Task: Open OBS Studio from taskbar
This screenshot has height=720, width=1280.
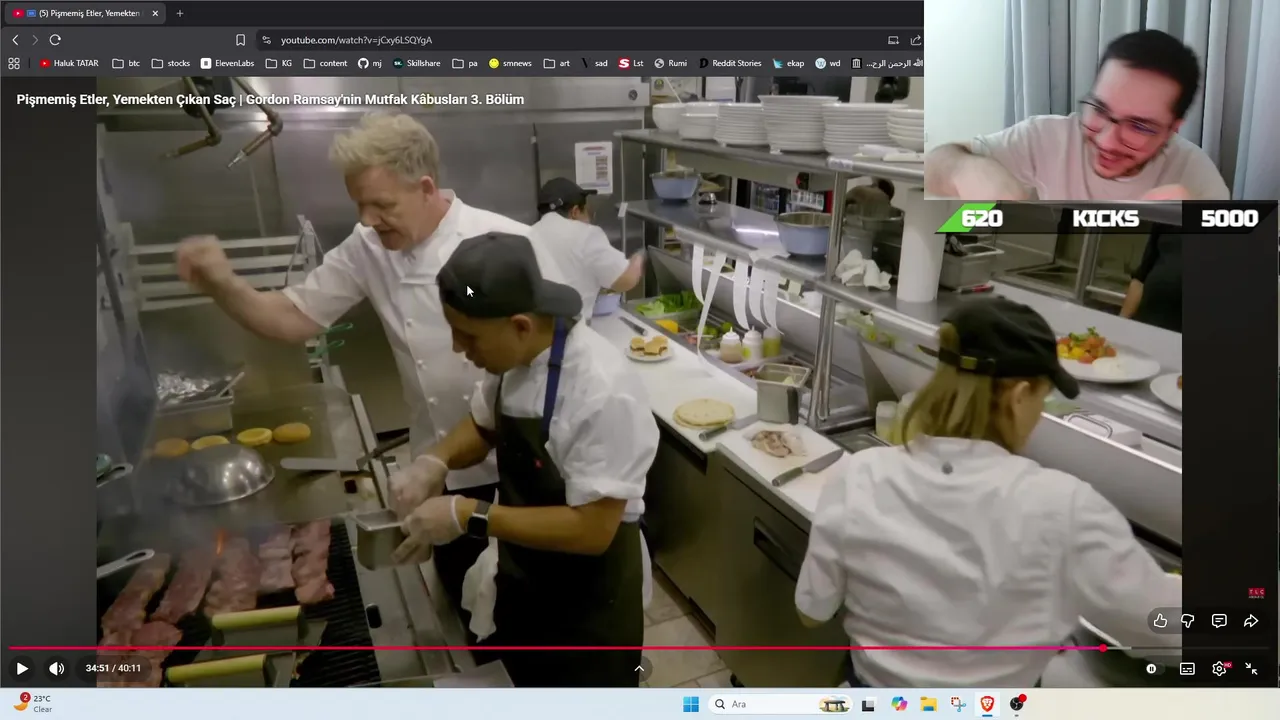Action: [1017, 704]
